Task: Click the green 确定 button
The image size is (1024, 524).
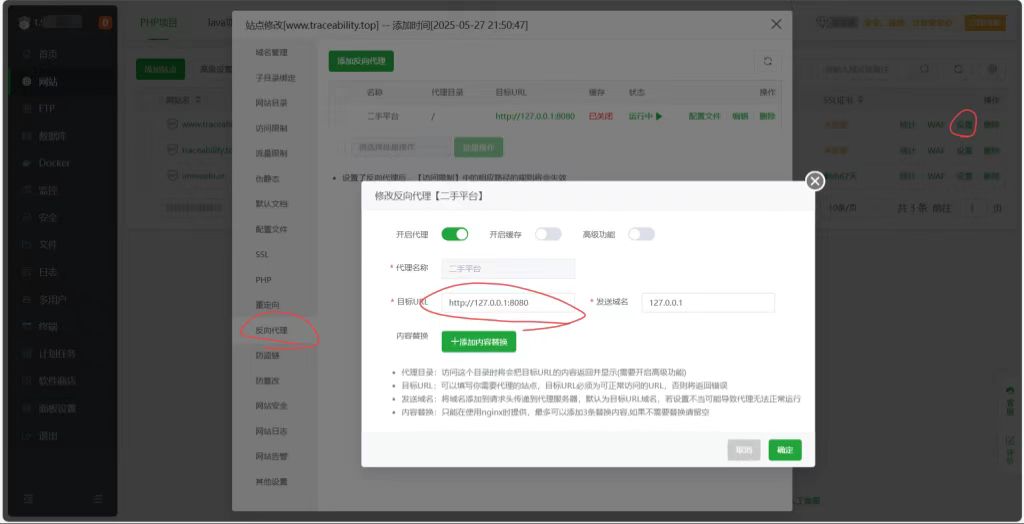Action: [785, 450]
